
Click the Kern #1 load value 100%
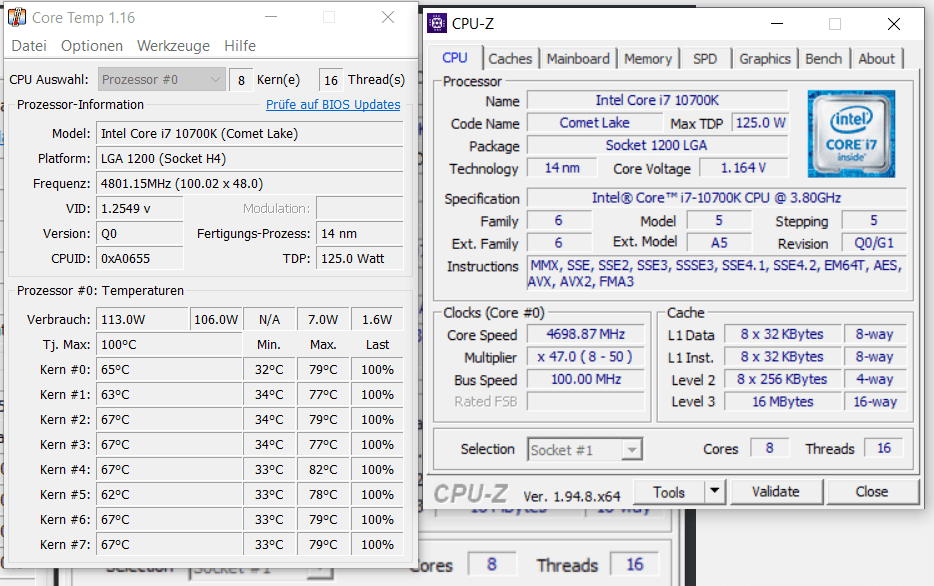pyautogui.click(x=377, y=394)
